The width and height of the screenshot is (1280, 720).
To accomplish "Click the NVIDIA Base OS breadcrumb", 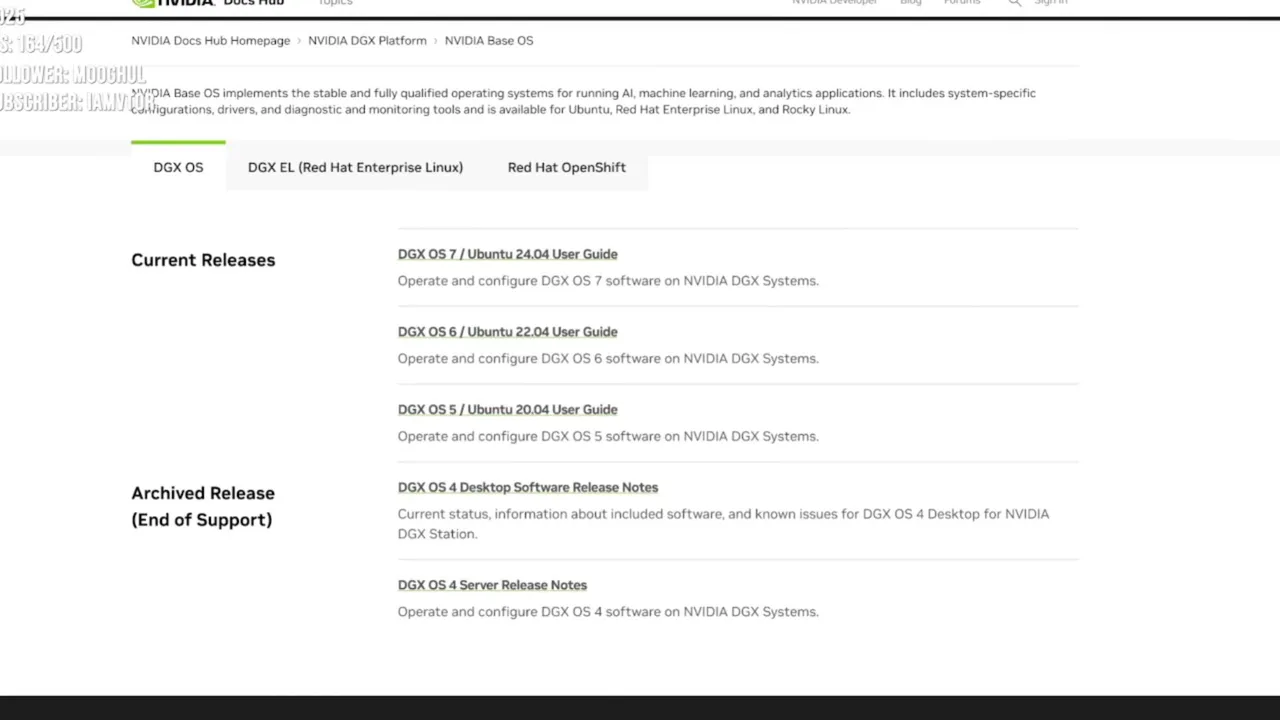I will (489, 41).
